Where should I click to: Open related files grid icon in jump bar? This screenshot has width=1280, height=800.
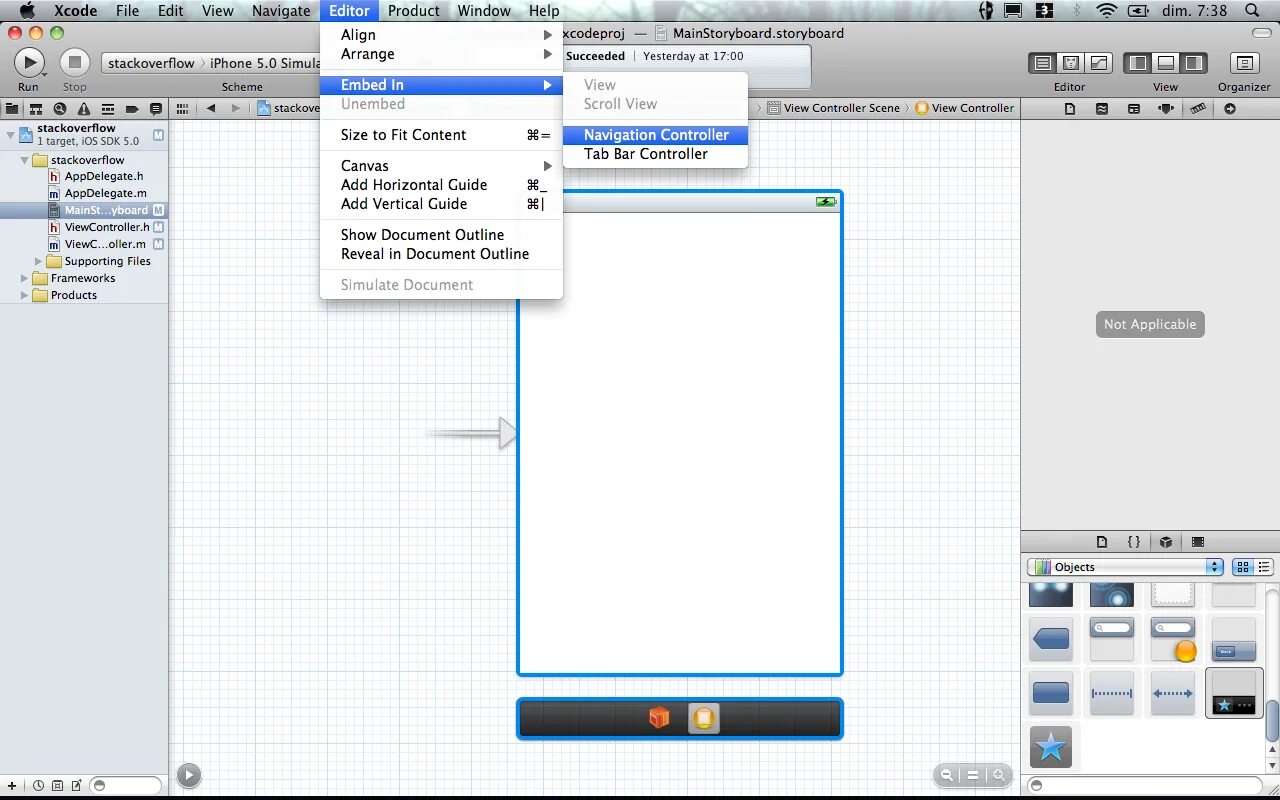click(182, 108)
